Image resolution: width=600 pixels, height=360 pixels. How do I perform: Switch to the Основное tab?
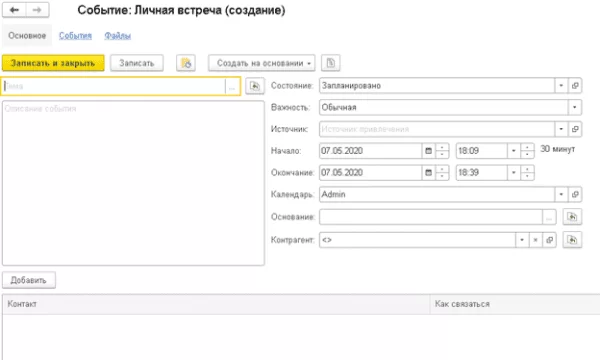[x=27, y=36]
